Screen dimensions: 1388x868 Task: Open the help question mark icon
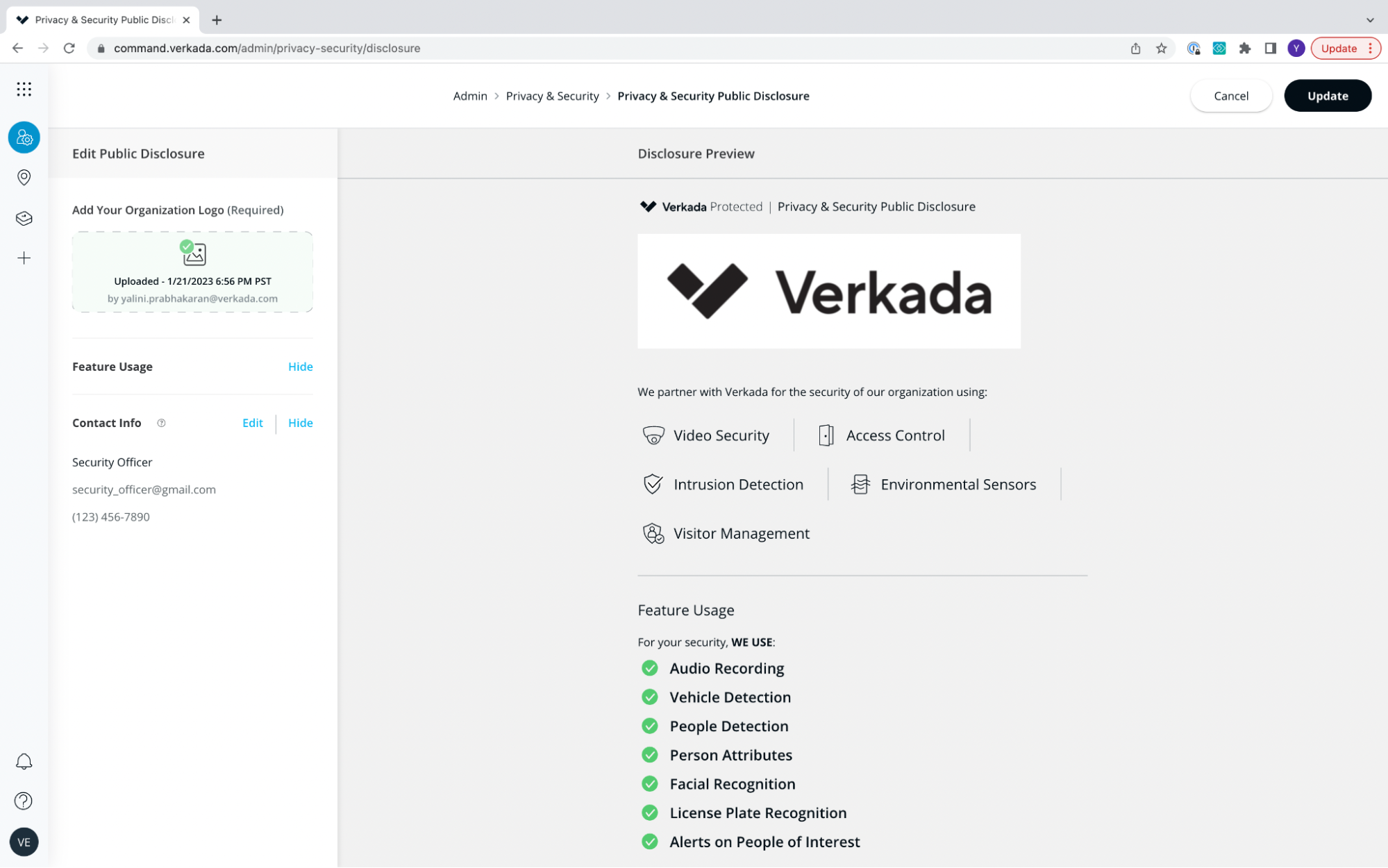tap(24, 801)
